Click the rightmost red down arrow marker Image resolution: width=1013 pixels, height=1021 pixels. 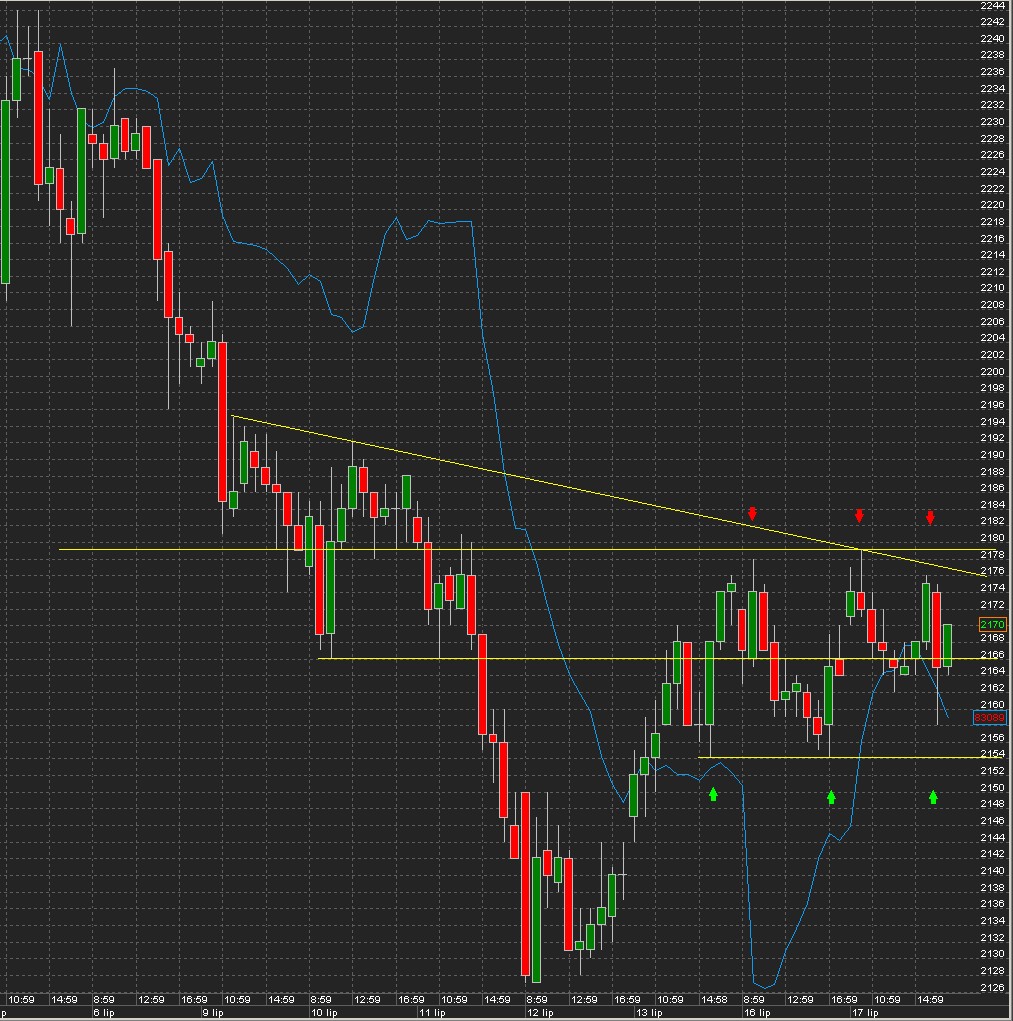click(930, 518)
